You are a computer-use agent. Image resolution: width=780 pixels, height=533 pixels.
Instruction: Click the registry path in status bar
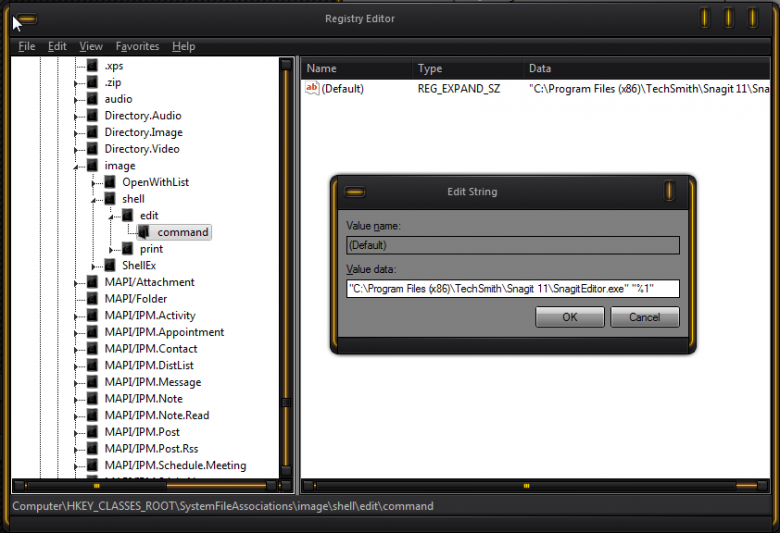pos(223,507)
